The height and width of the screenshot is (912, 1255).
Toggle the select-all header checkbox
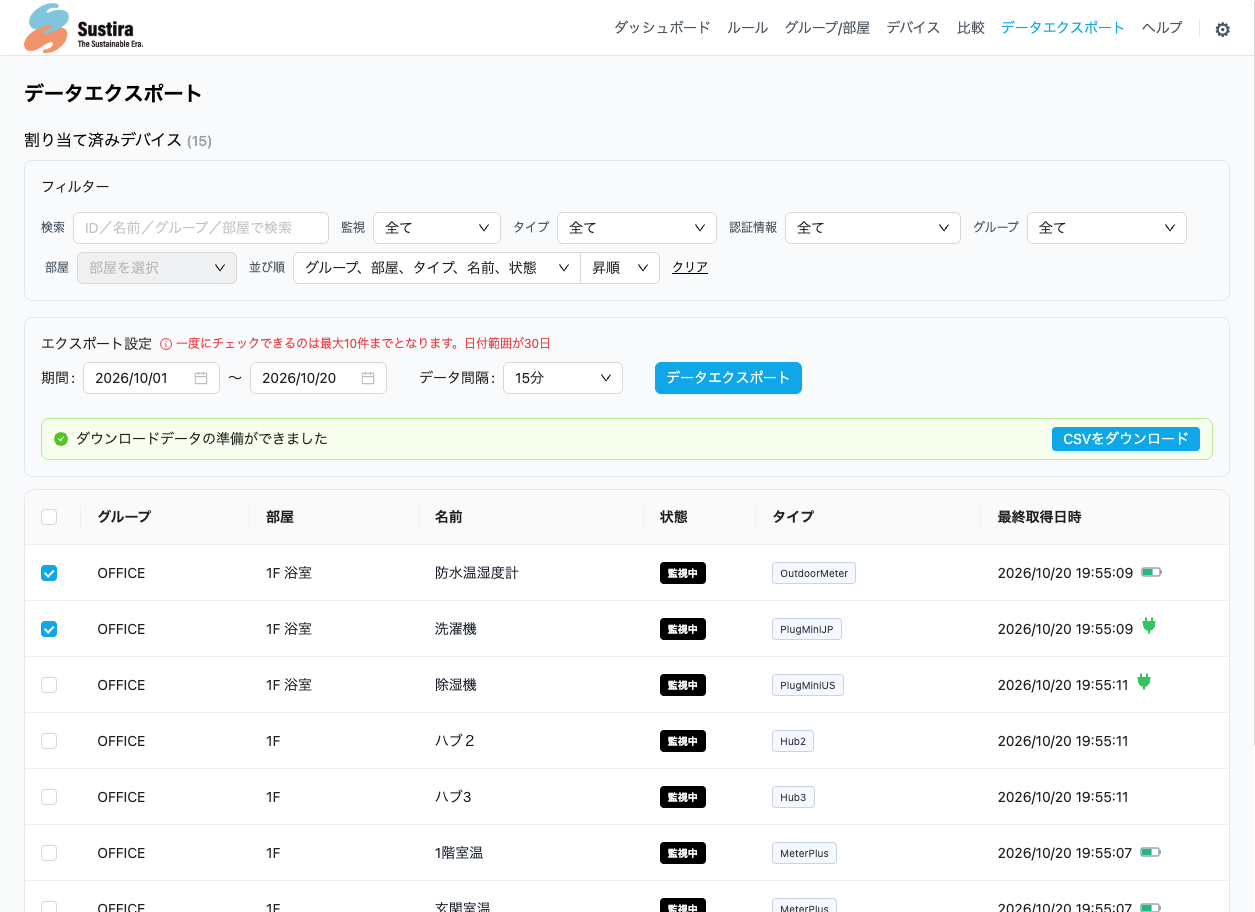click(x=49, y=517)
